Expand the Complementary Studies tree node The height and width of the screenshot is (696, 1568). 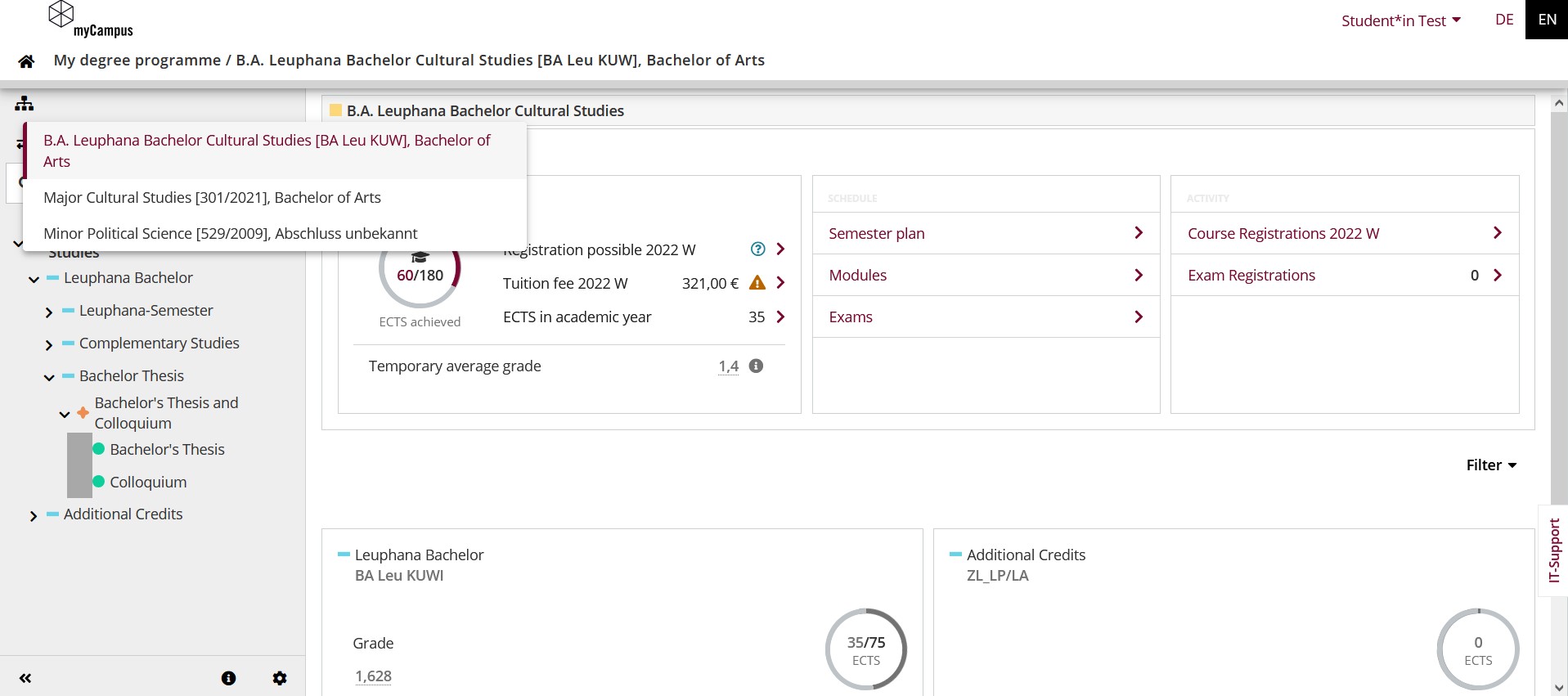pyautogui.click(x=49, y=344)
